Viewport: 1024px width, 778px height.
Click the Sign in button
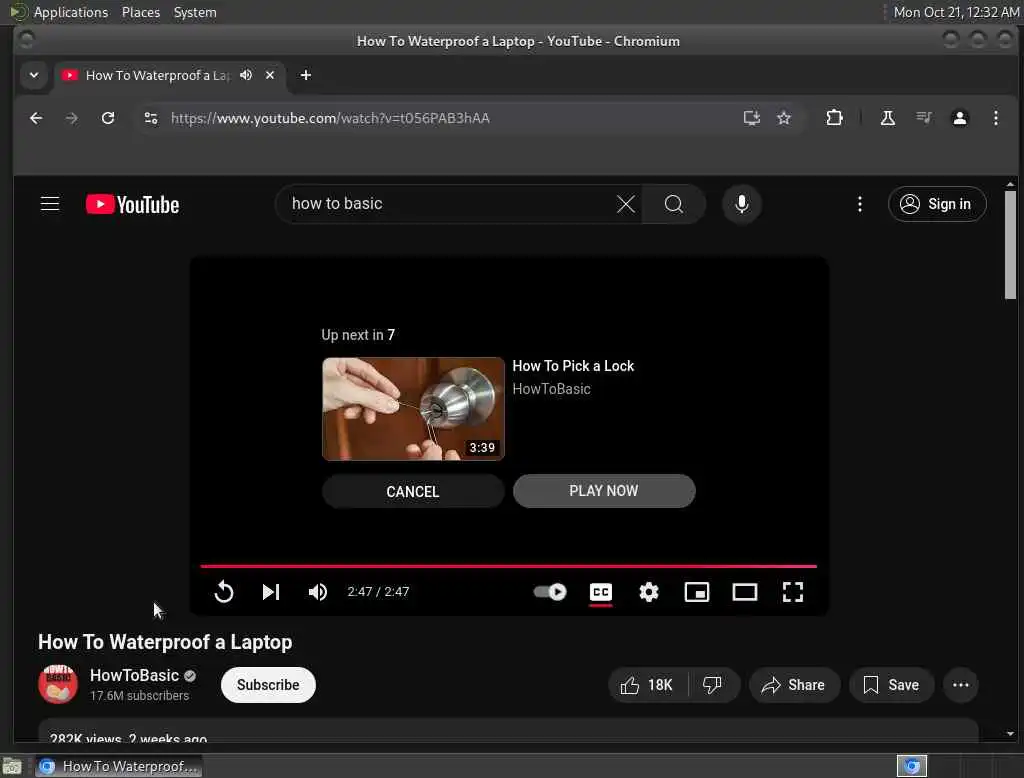click(936, 204)
